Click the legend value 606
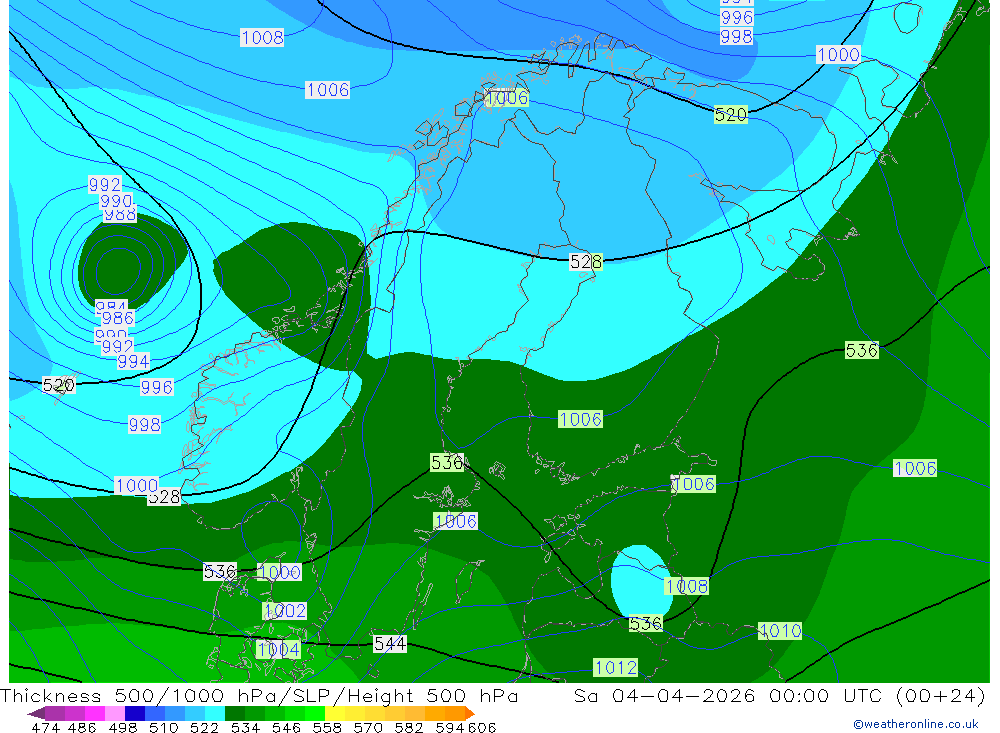This screenshot has width=1000, height=733. pos(481,727)
